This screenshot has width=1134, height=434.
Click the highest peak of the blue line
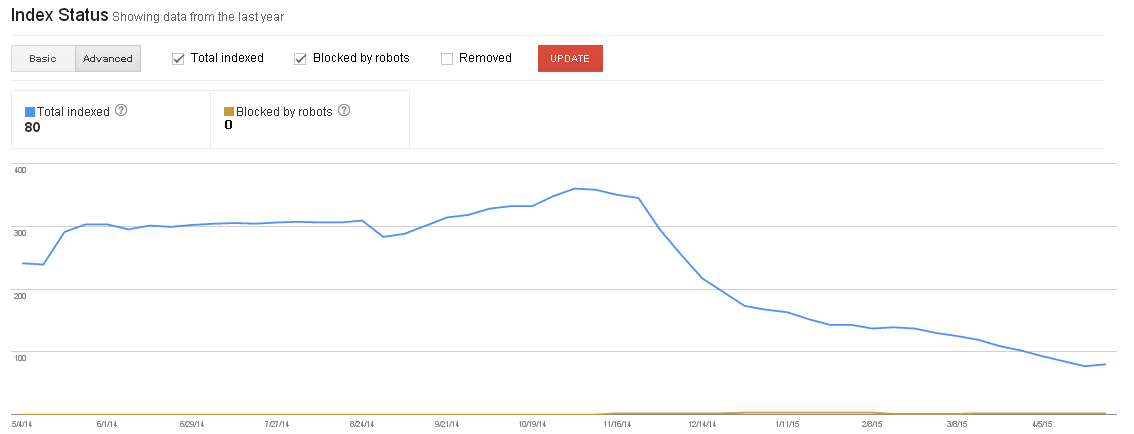[x=575, y=188]
